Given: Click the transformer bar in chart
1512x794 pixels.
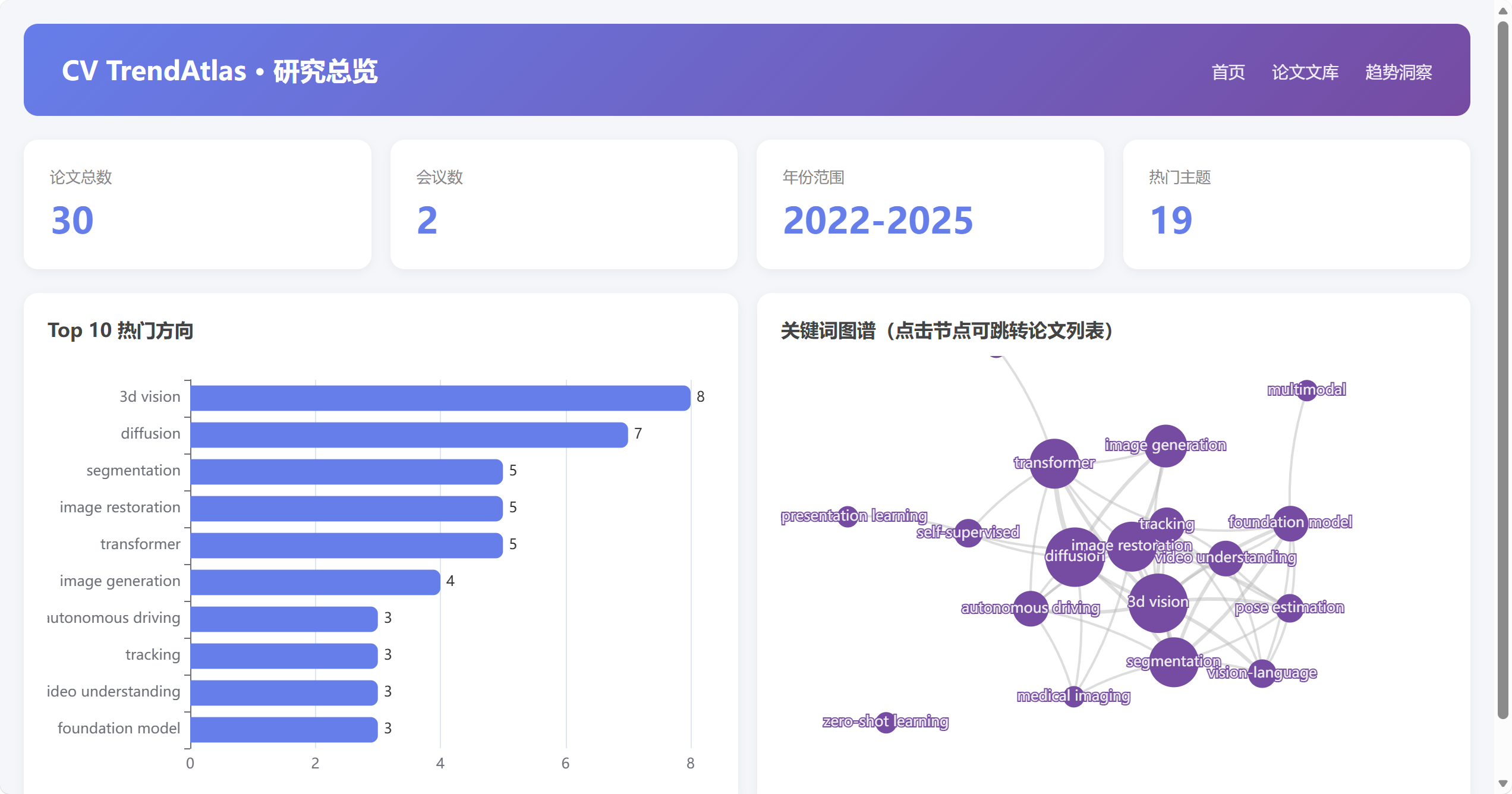Looking at the screenshot, I should click(346, 545).
